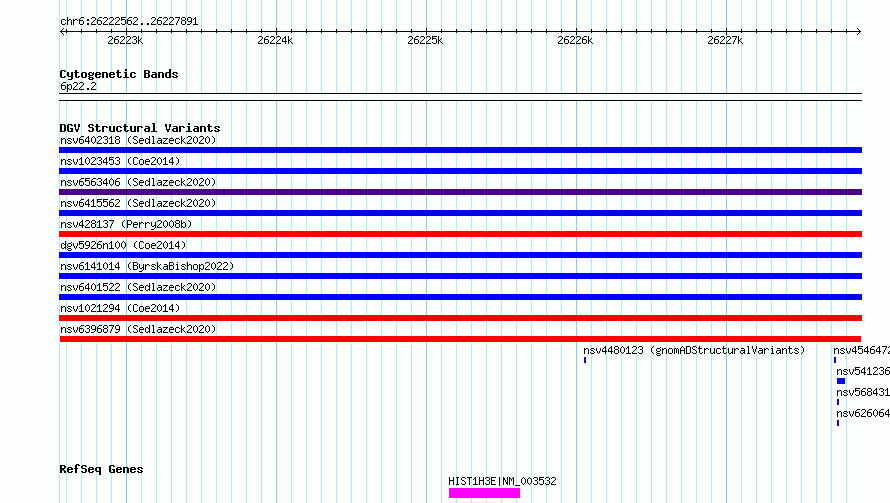Open variant label nsv1021294 (Coe2014)

tap(120, 308)
